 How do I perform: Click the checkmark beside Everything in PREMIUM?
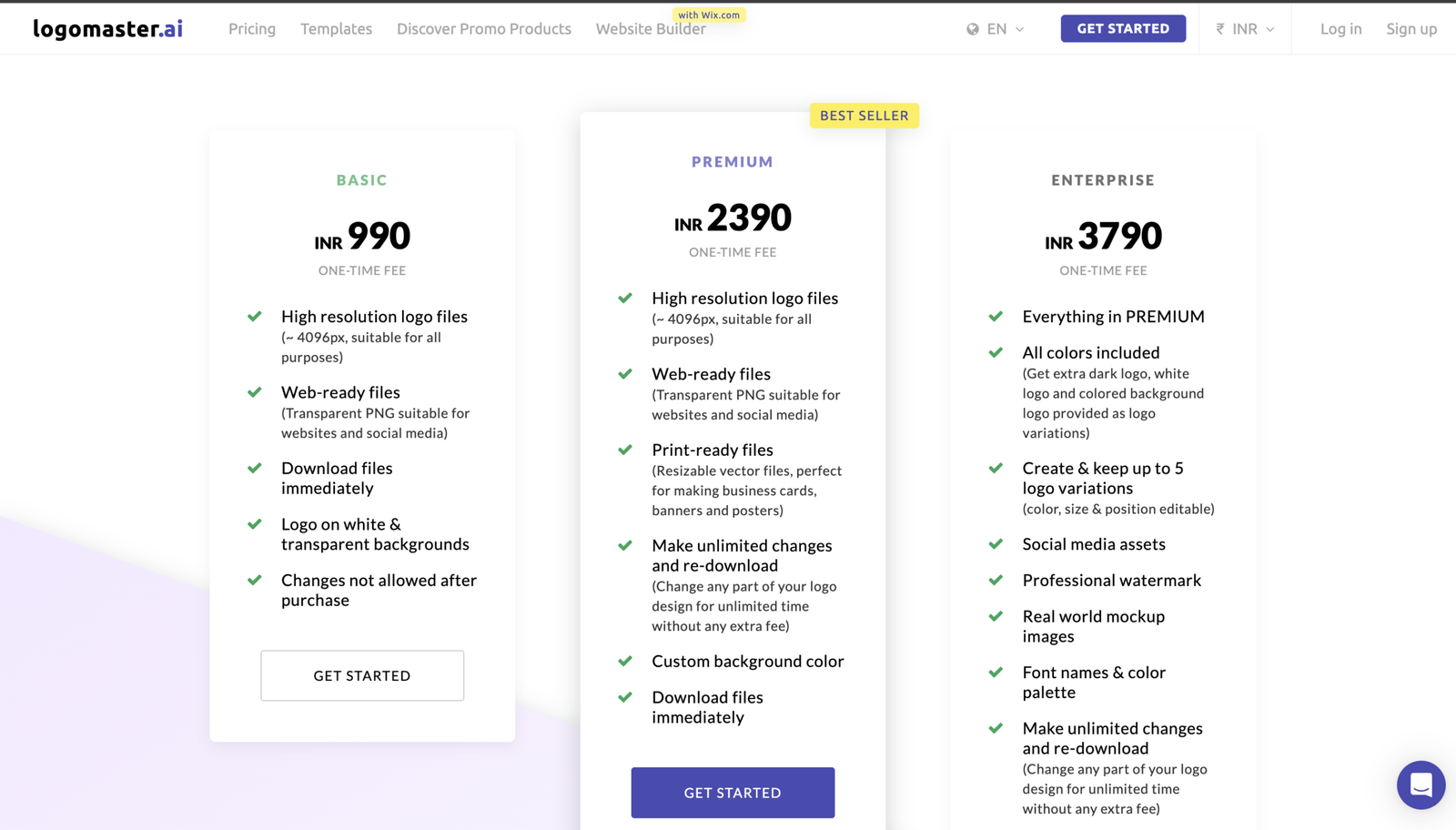tap(996, 317)
